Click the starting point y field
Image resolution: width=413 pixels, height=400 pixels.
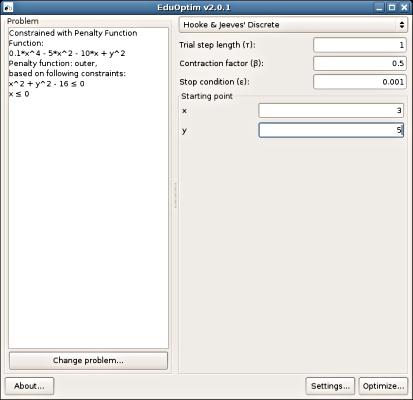[331, 130]
